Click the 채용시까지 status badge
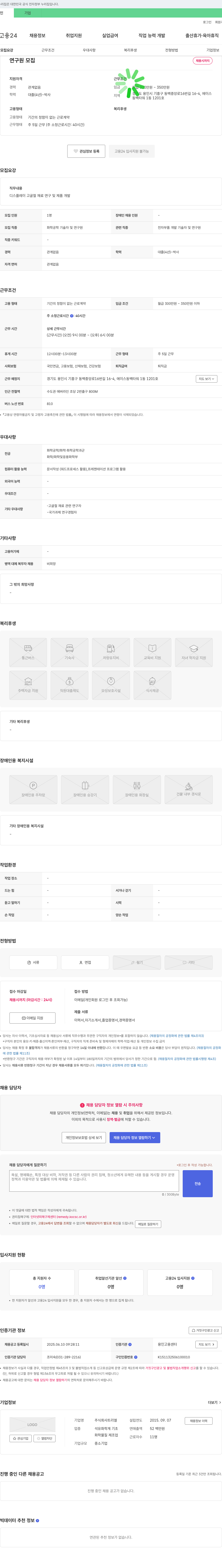The width and height of the screenshot is (222, 1568). pos(203,61)
